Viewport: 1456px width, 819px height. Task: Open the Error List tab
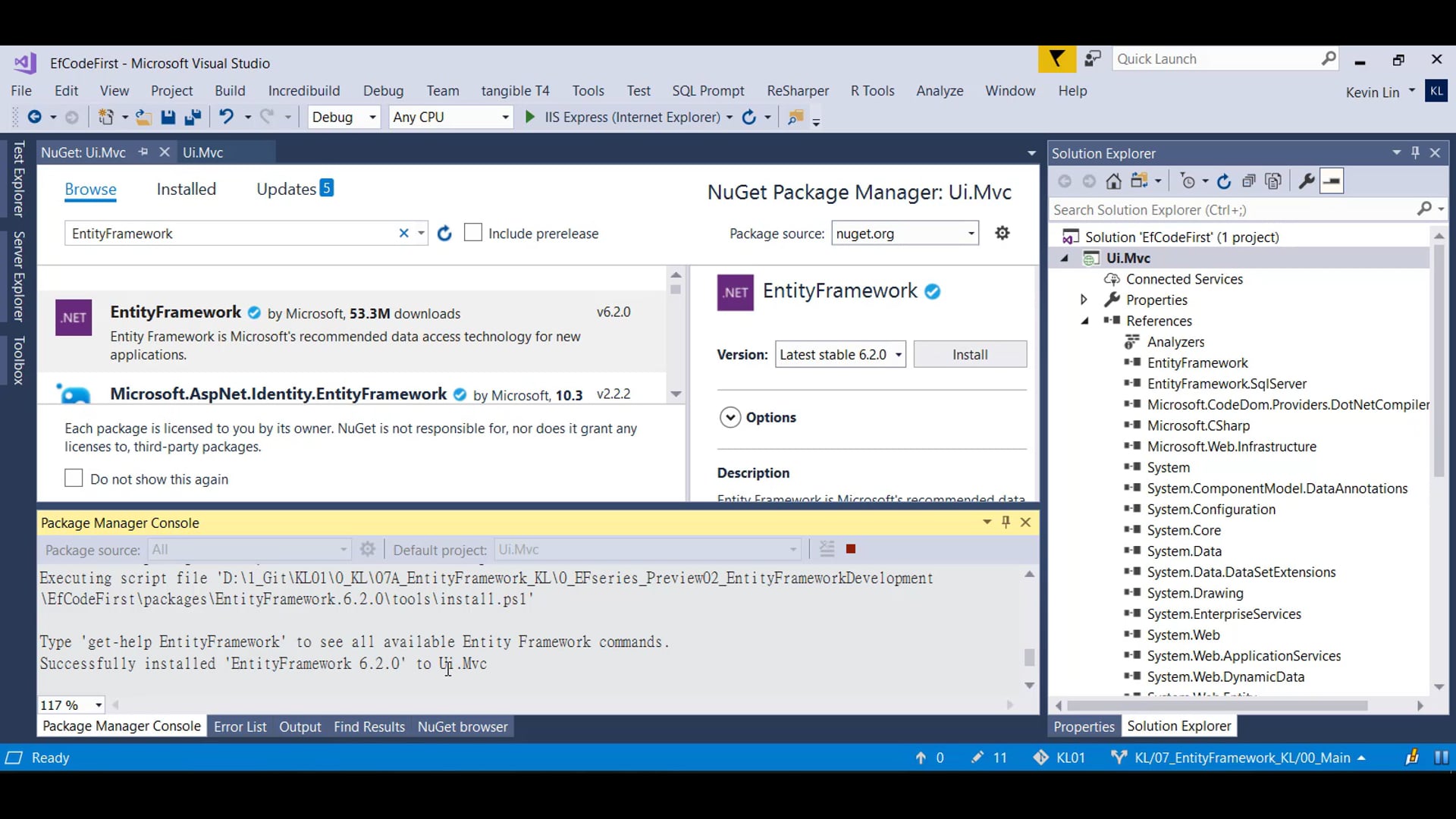pos(240,726)
